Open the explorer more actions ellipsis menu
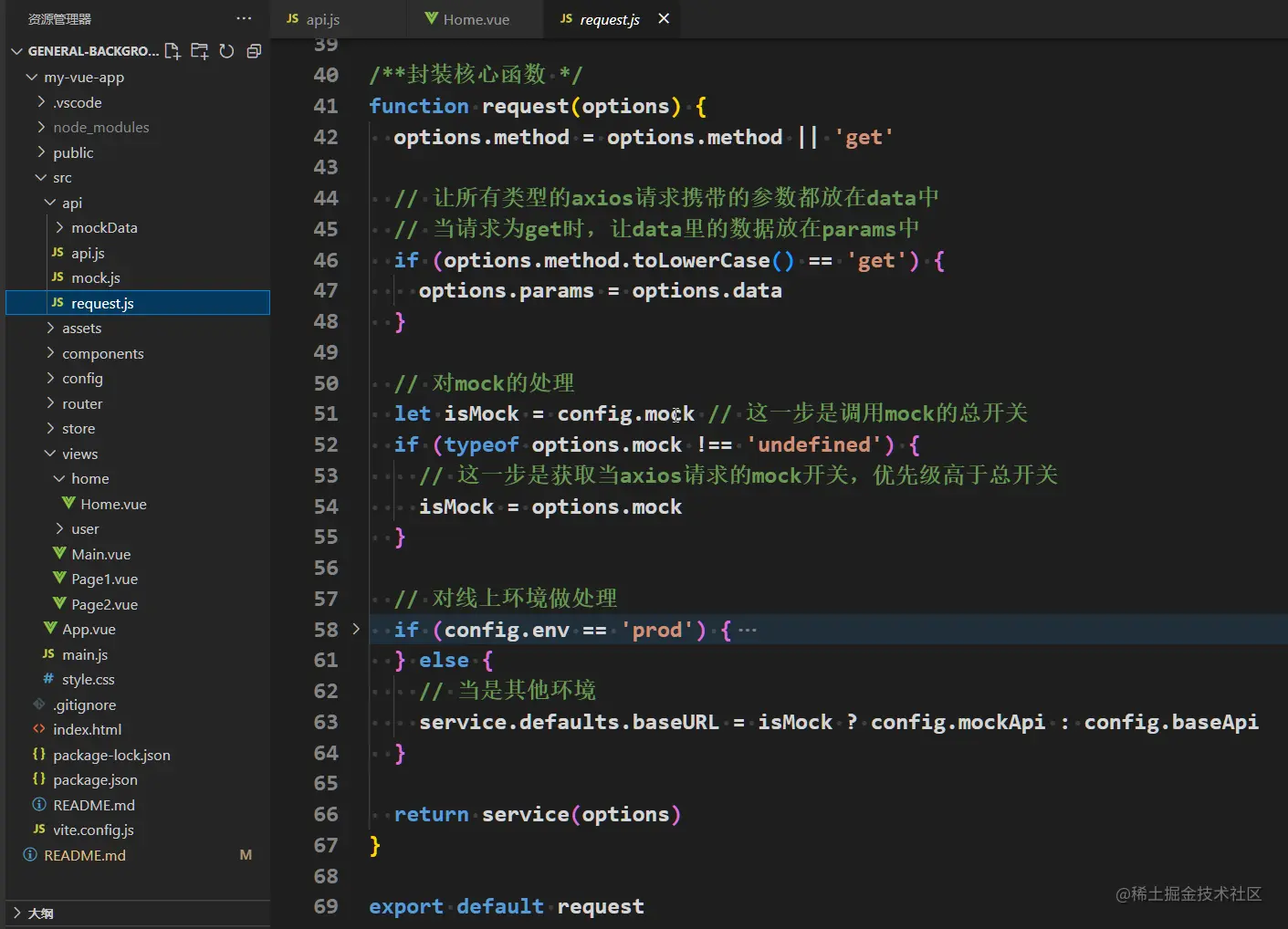The width and height of the screenshot is (1288, 929). (x=244, y=18)
